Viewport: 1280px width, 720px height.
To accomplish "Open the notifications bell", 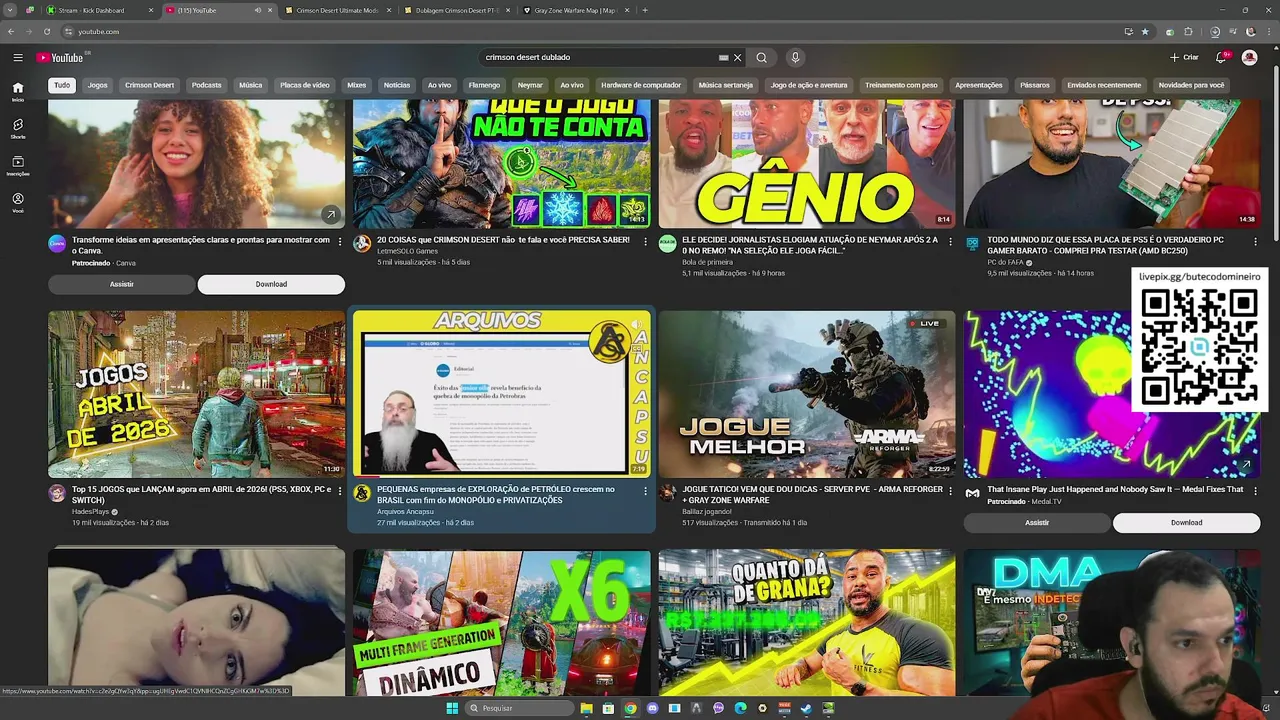I will (x=1221, y=57).
